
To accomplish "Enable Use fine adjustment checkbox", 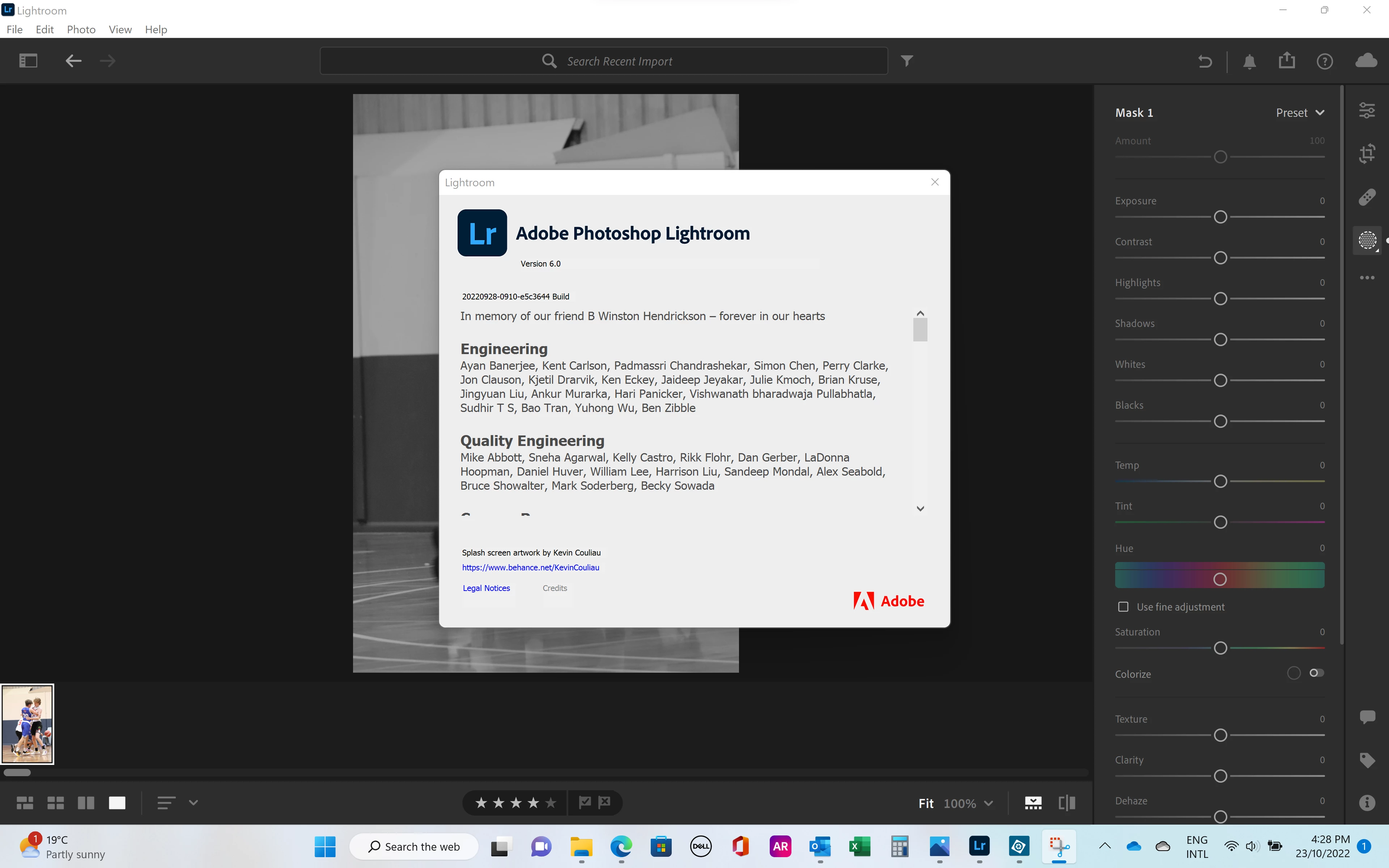I will pos(1123,607).
